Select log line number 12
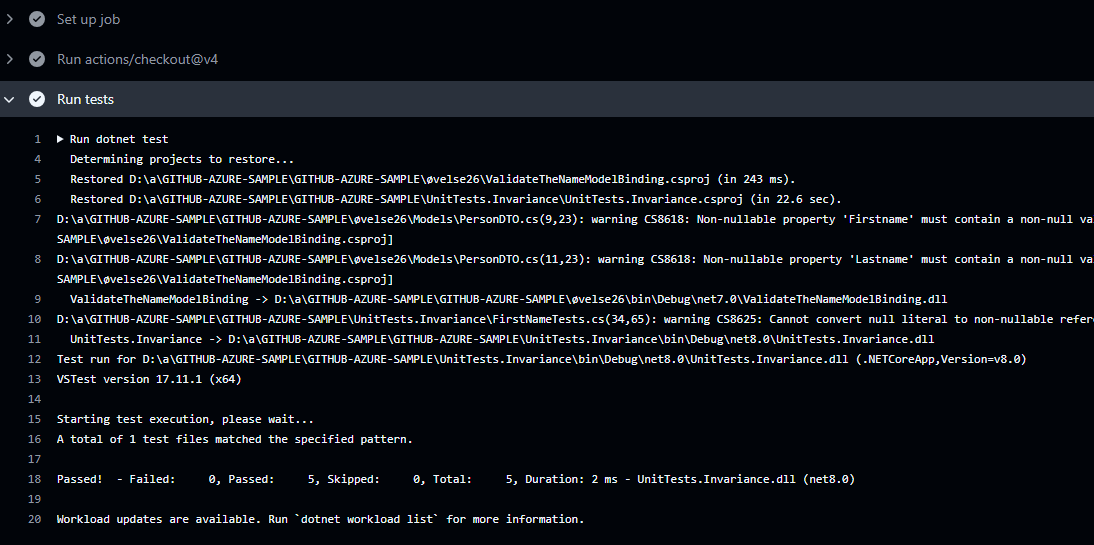This screenshot has height=545, width=1094. [35, 359]
